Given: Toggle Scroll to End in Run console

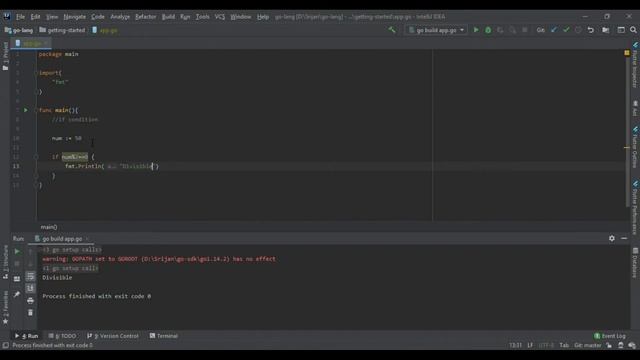Looking at the screenshot, I should click(x=30, y=288).
